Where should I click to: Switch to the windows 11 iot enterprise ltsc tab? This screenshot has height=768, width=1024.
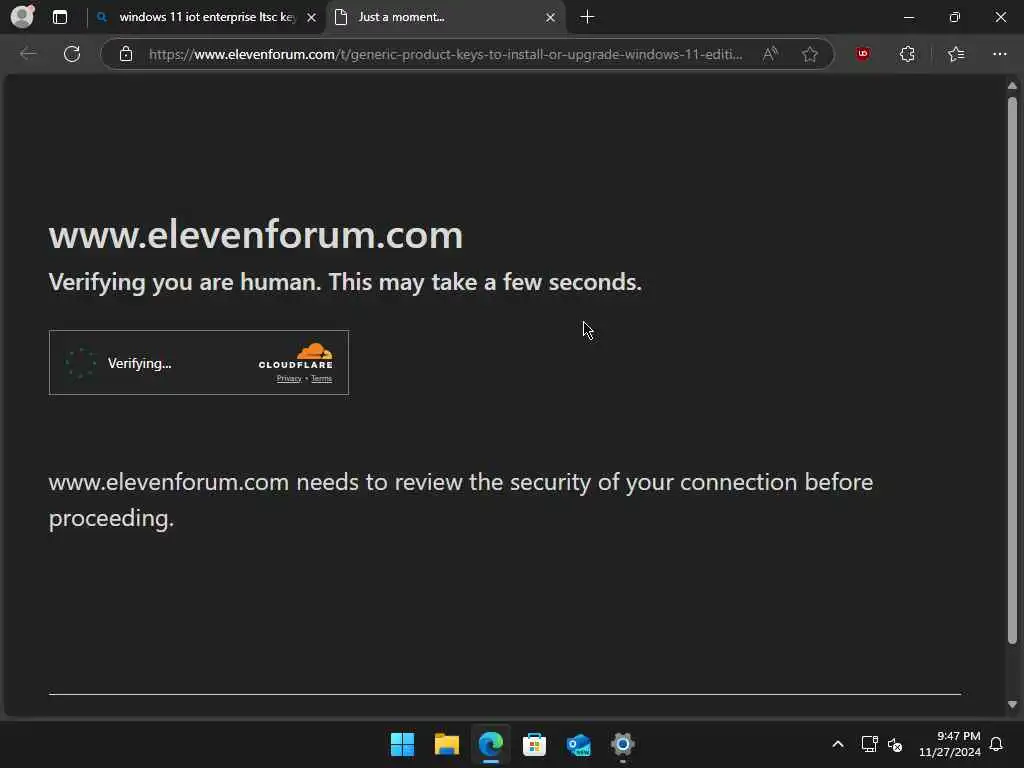pos(206,17)
